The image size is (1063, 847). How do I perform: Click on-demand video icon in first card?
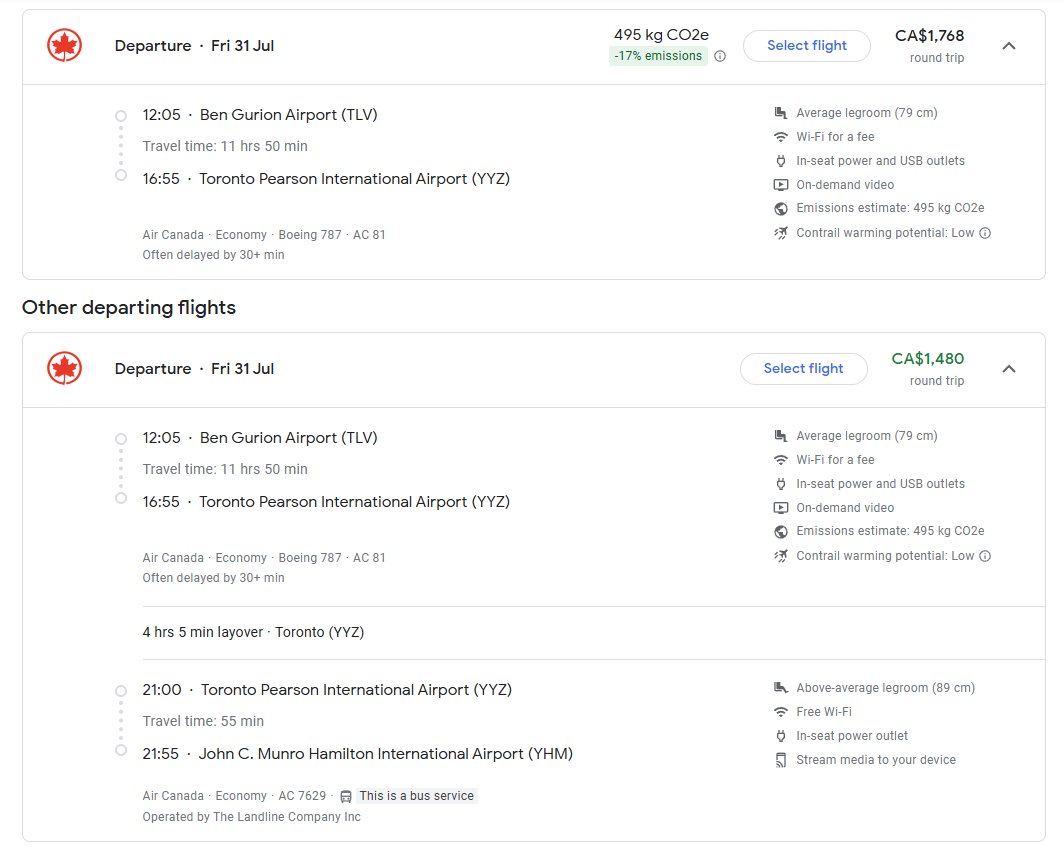781,184
